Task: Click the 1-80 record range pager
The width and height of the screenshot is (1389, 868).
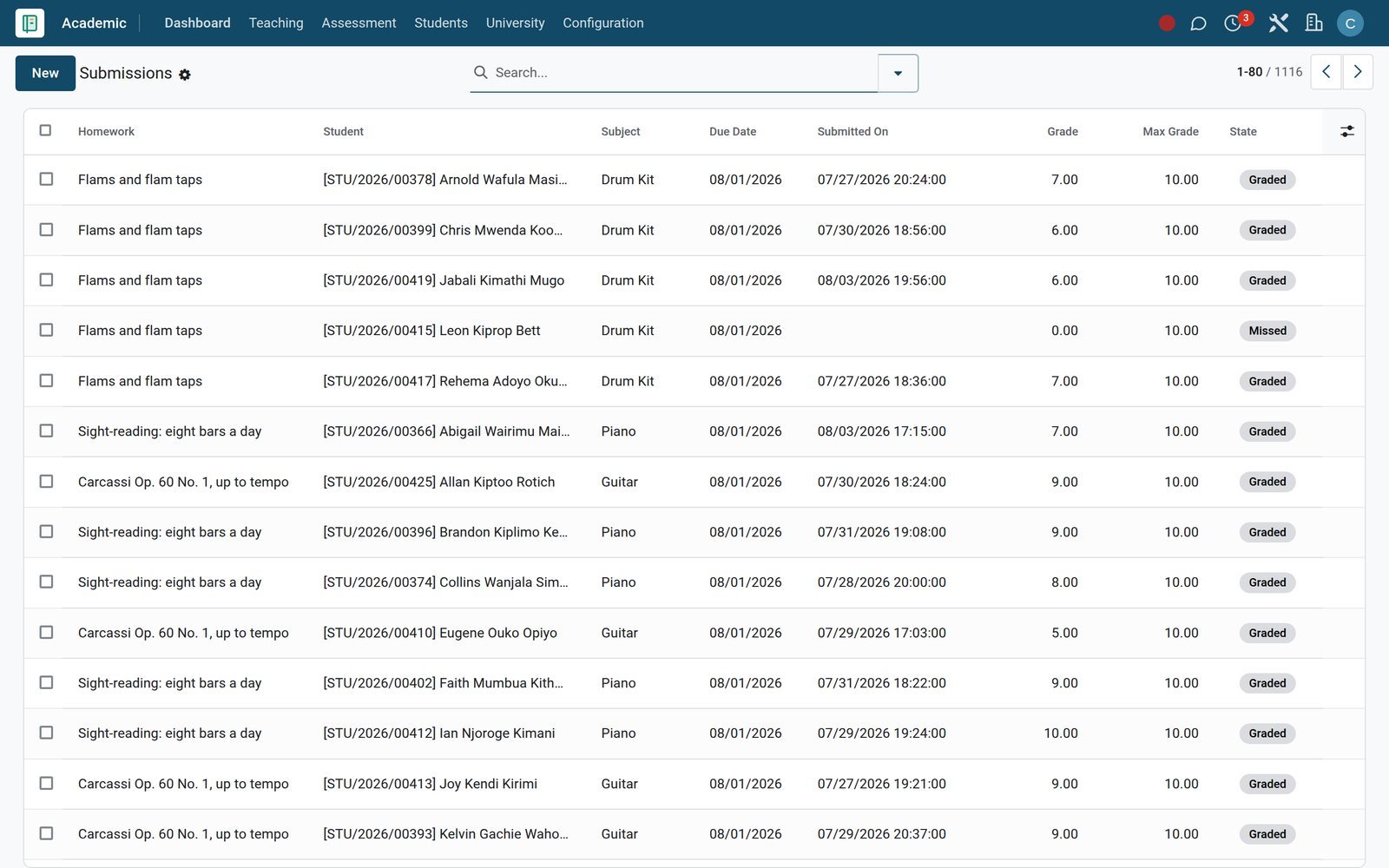Action: pos(1249,72)
